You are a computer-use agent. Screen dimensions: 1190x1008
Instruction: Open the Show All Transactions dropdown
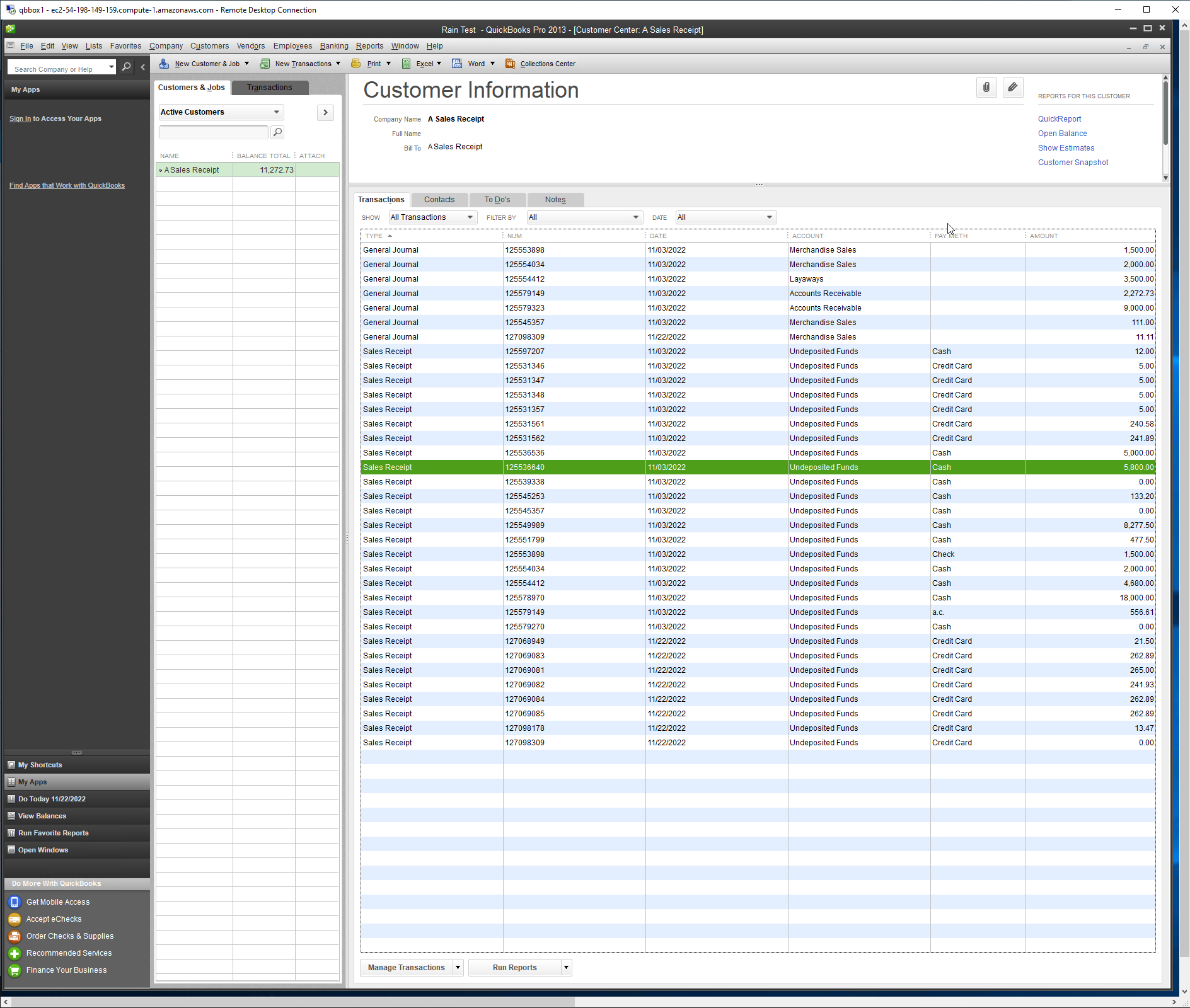tap(432, 217)
